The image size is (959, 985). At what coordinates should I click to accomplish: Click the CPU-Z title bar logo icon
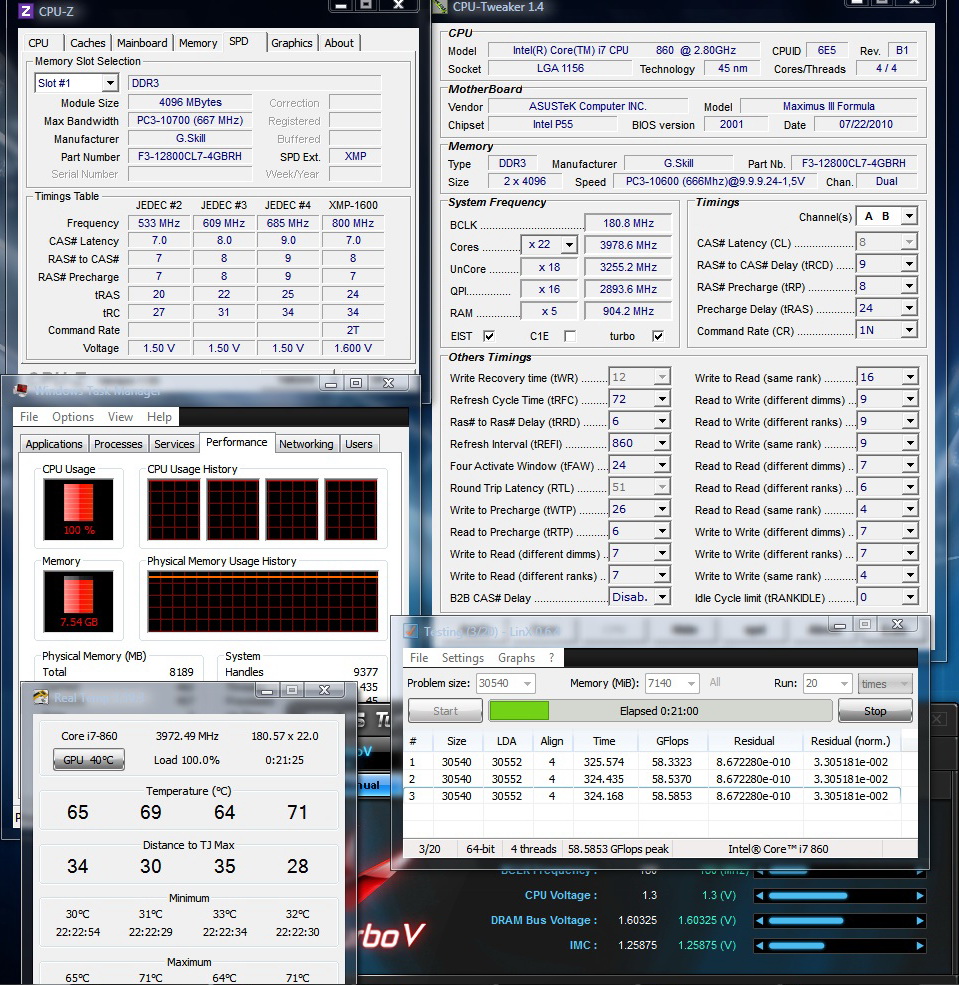(x=25, y=11)
